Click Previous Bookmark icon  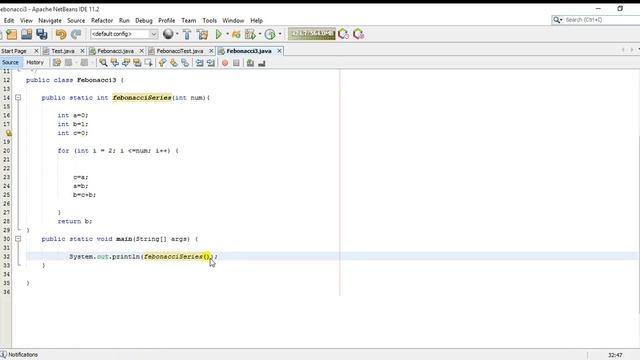point(162,63)
